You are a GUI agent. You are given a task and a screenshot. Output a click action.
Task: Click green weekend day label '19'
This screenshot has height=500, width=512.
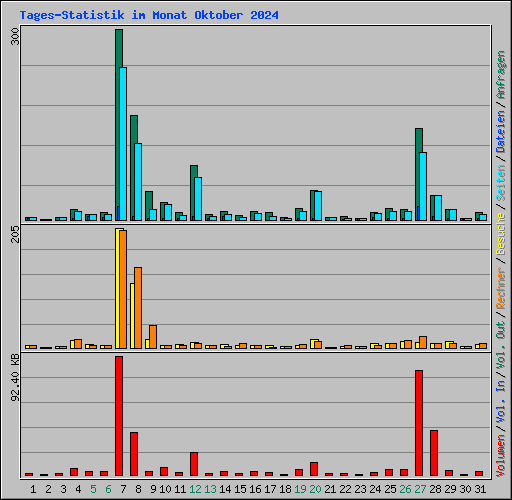point(300,489)
